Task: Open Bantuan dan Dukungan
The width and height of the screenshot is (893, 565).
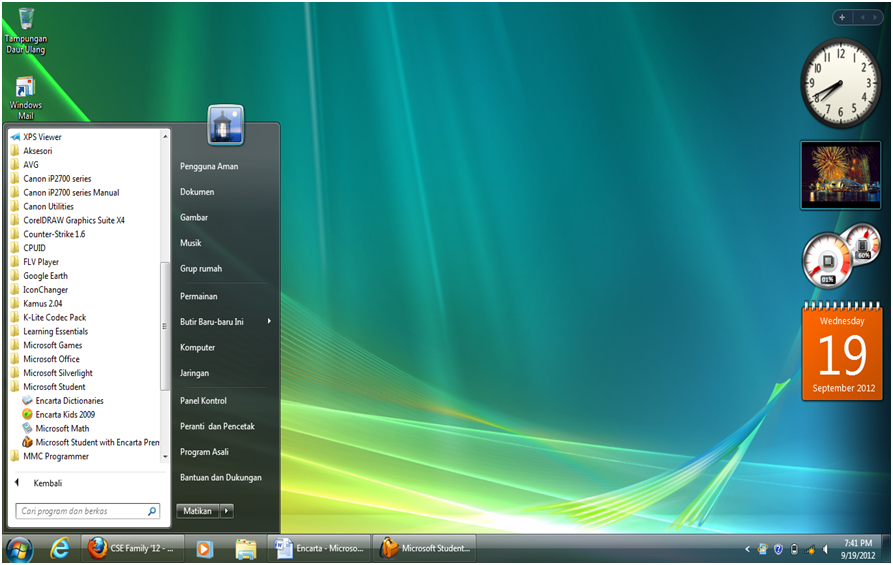Action: pos(221,478)
